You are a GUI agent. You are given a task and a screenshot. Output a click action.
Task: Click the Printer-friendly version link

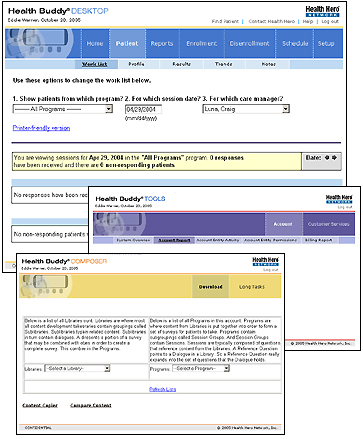point(41,128)
